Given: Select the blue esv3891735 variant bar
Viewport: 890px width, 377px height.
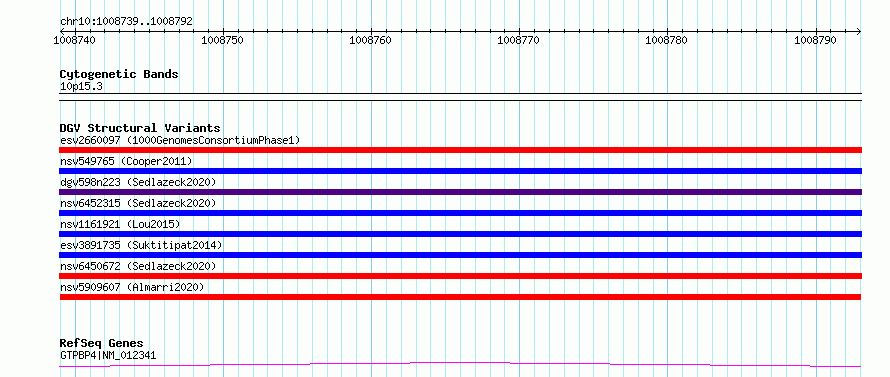Looking at the screenshot, I should pyautogui.click(x=460, y=255).
